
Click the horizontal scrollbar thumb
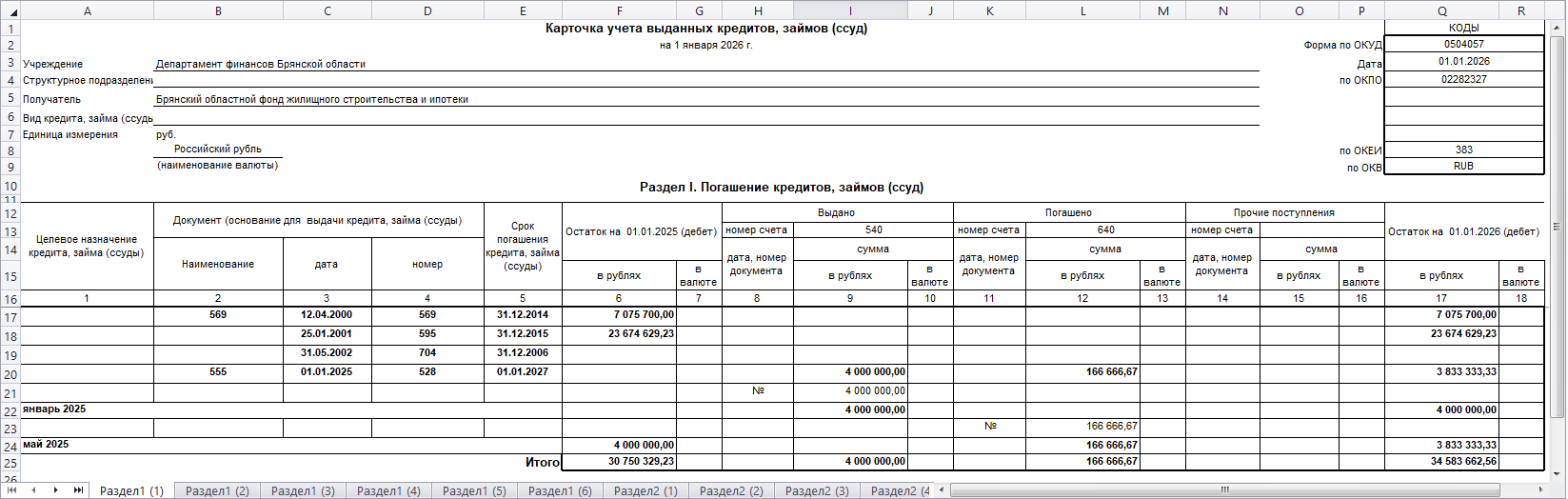[x=1224, y=490]
